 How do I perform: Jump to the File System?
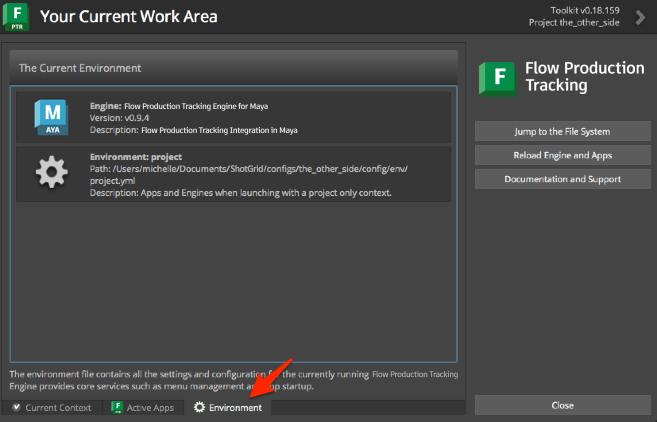pyautogui.click(x=562, y=131)
